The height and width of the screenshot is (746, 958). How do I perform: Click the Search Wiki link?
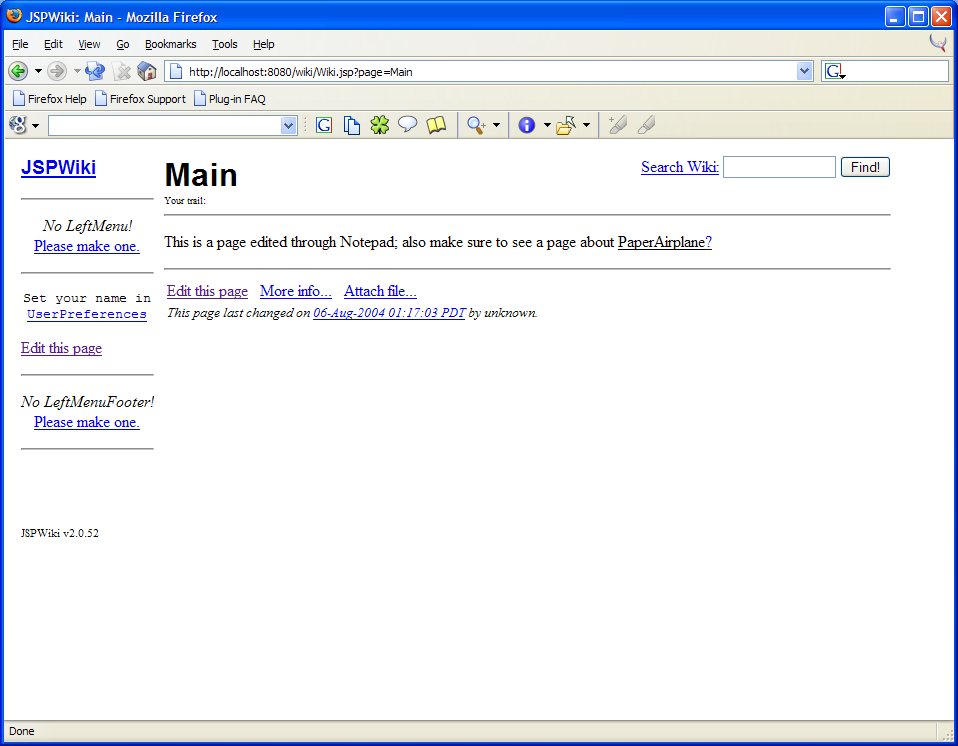[x=679, y=167]
